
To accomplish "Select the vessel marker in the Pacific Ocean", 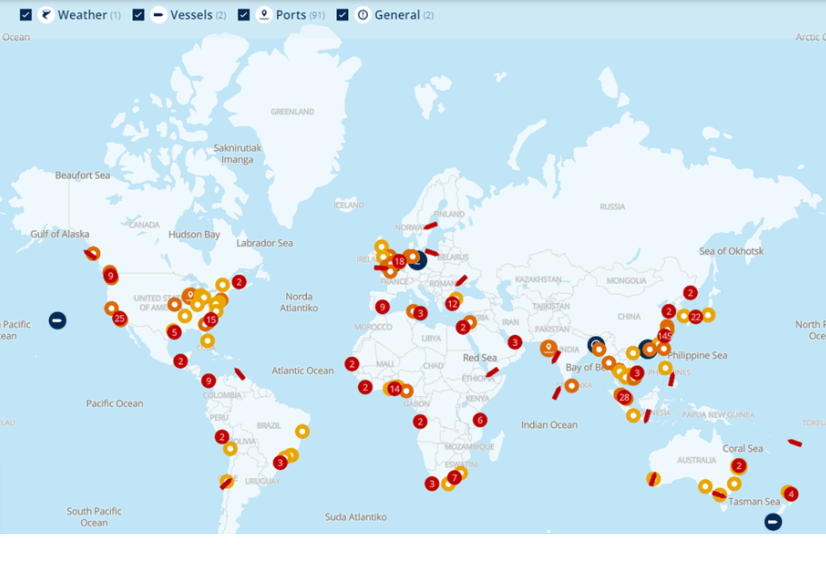I will 58,320.
